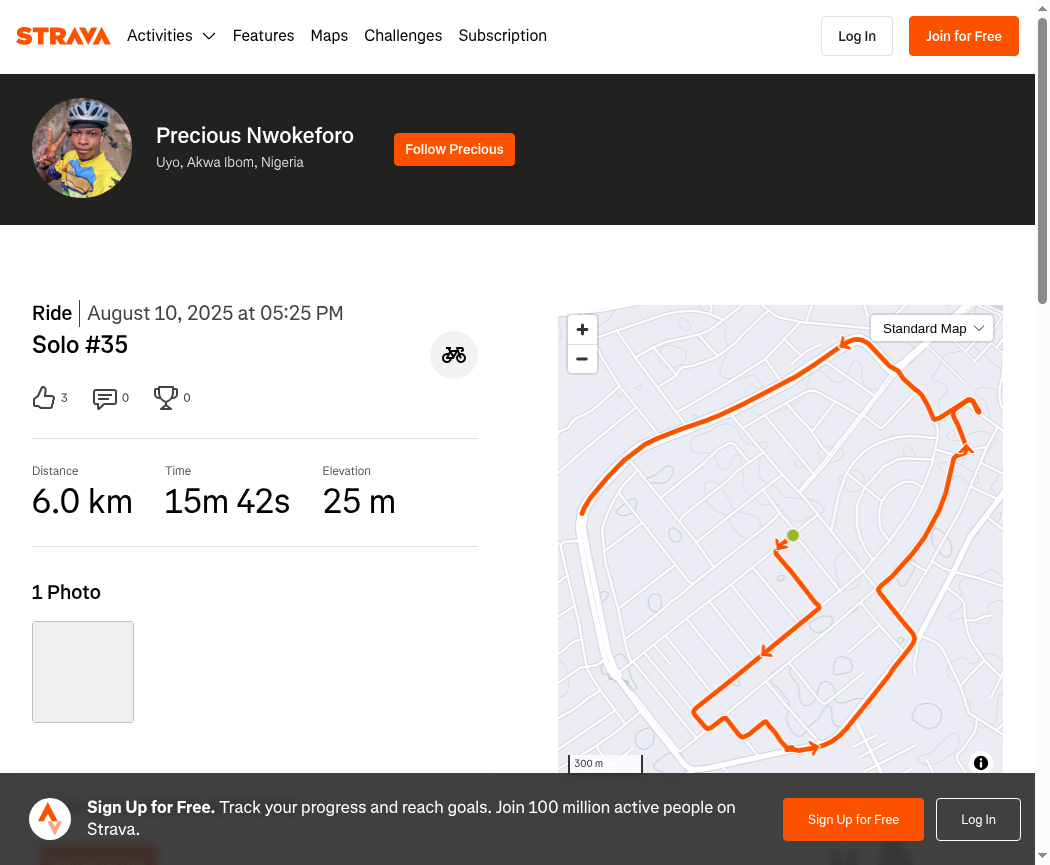Zoom out on the map
The image size is (1050, 865).
[582, 359]
